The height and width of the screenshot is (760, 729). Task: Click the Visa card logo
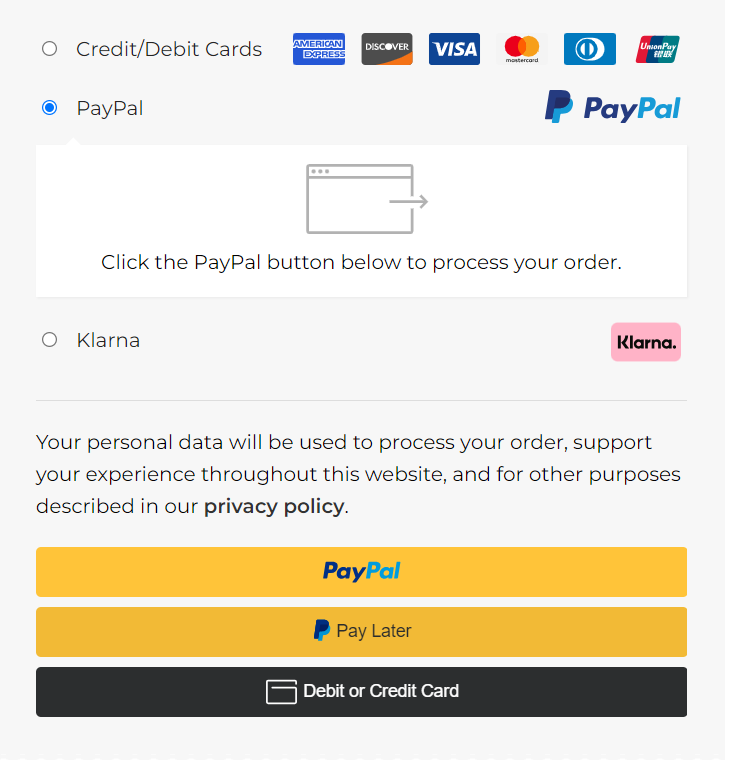(x=454, y=49)
